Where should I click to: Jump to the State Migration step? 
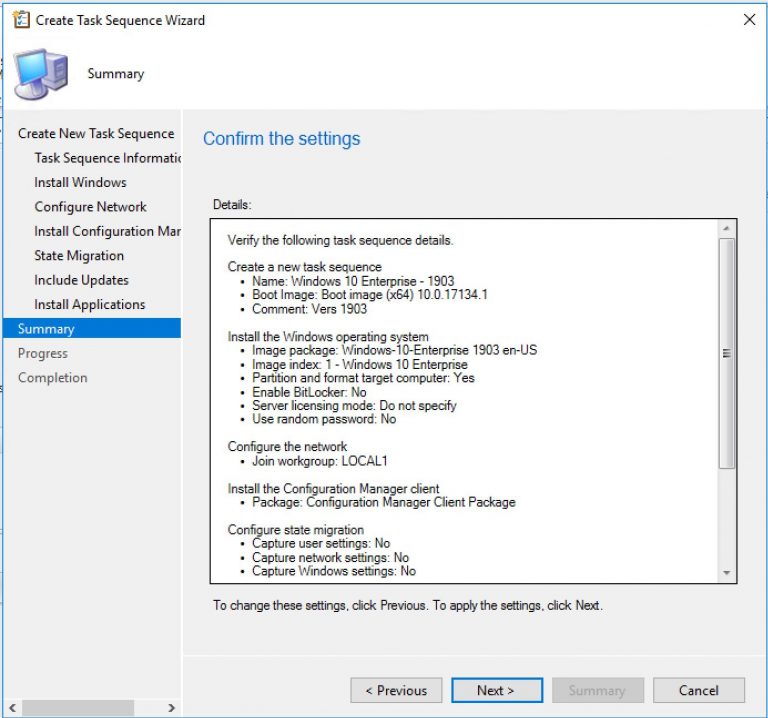coord(79,256)
